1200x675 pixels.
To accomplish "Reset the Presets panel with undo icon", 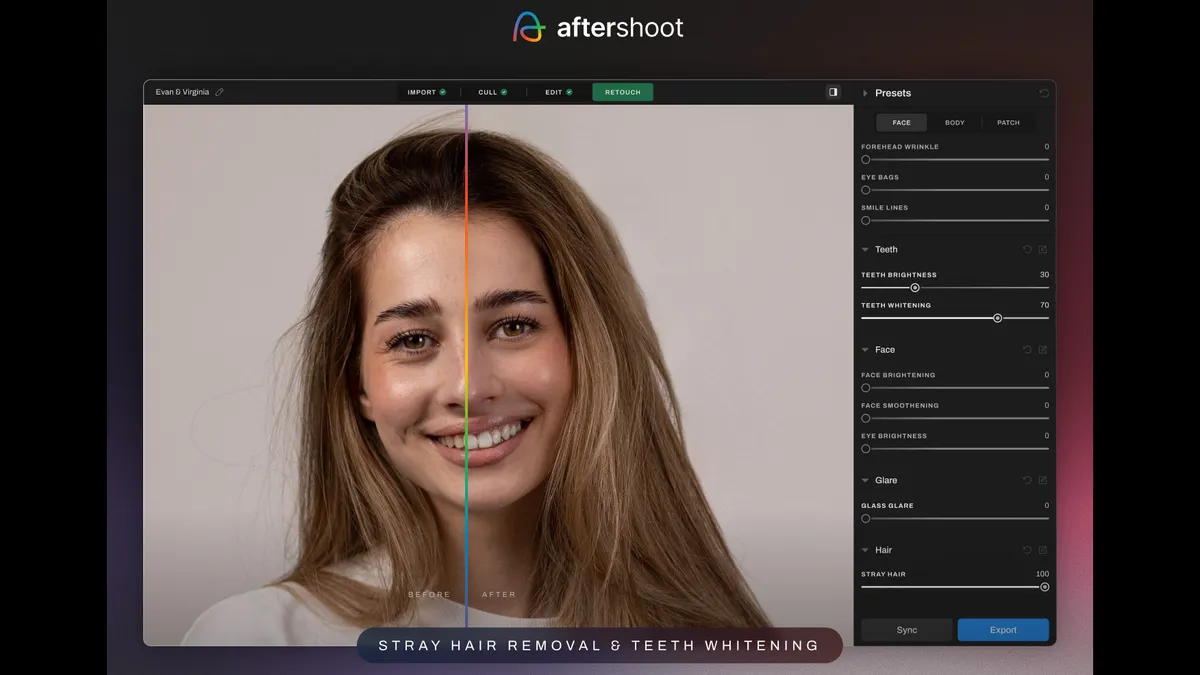I will [x=1044, y=93].
